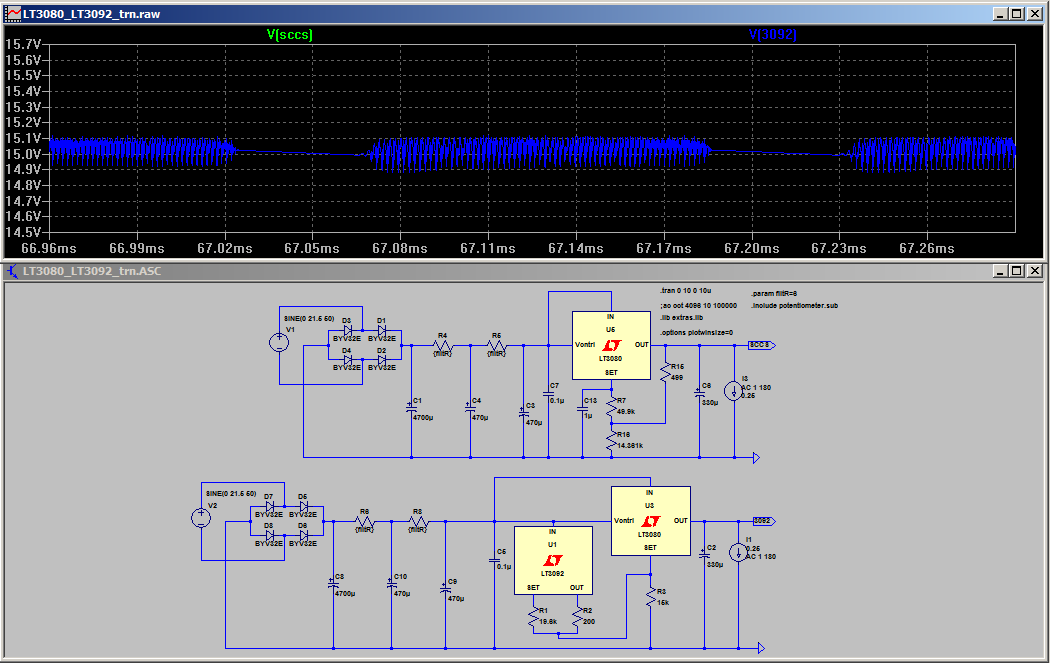Select the 330µ capacitor C2

(704, 555)
